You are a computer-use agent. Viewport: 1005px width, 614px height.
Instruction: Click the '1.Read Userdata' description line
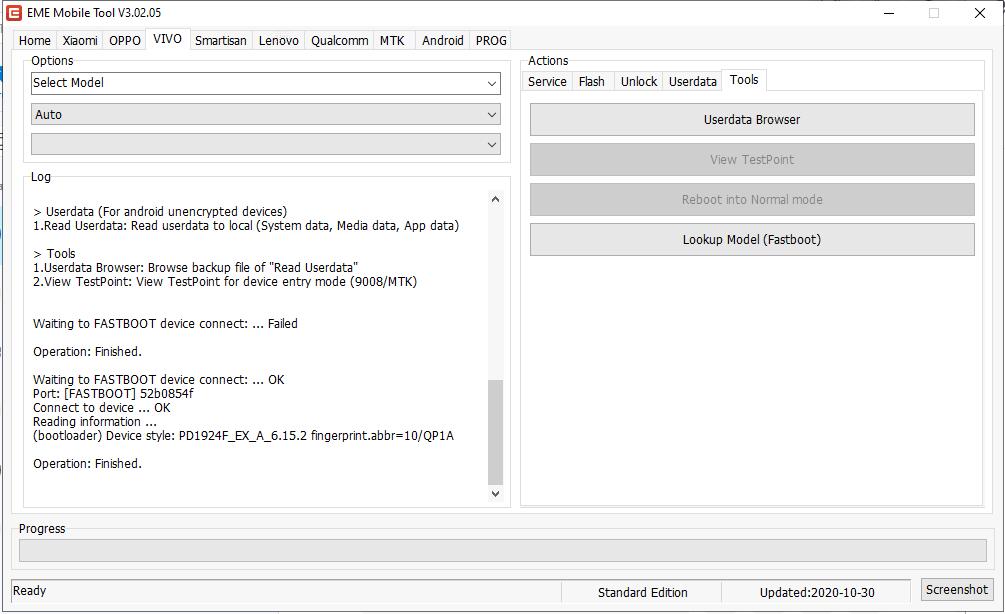[x=246, y=226]
